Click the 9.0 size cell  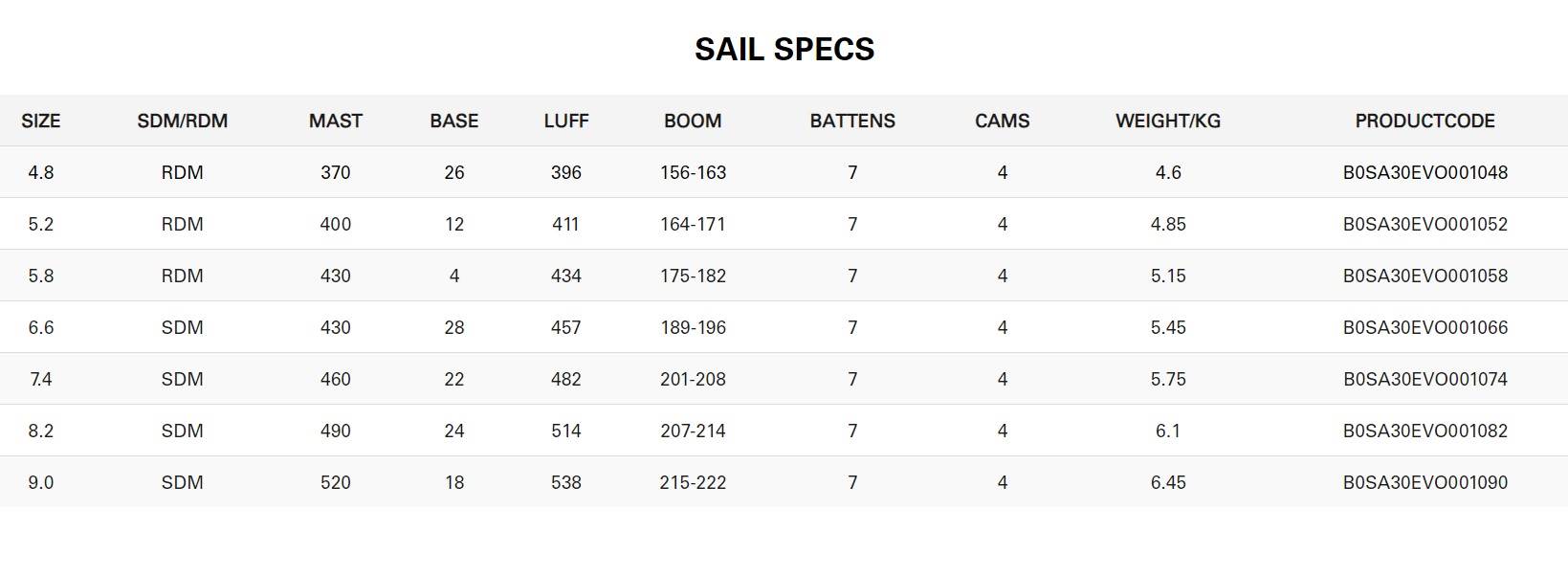pyautogui.click(x=41, y=483)
